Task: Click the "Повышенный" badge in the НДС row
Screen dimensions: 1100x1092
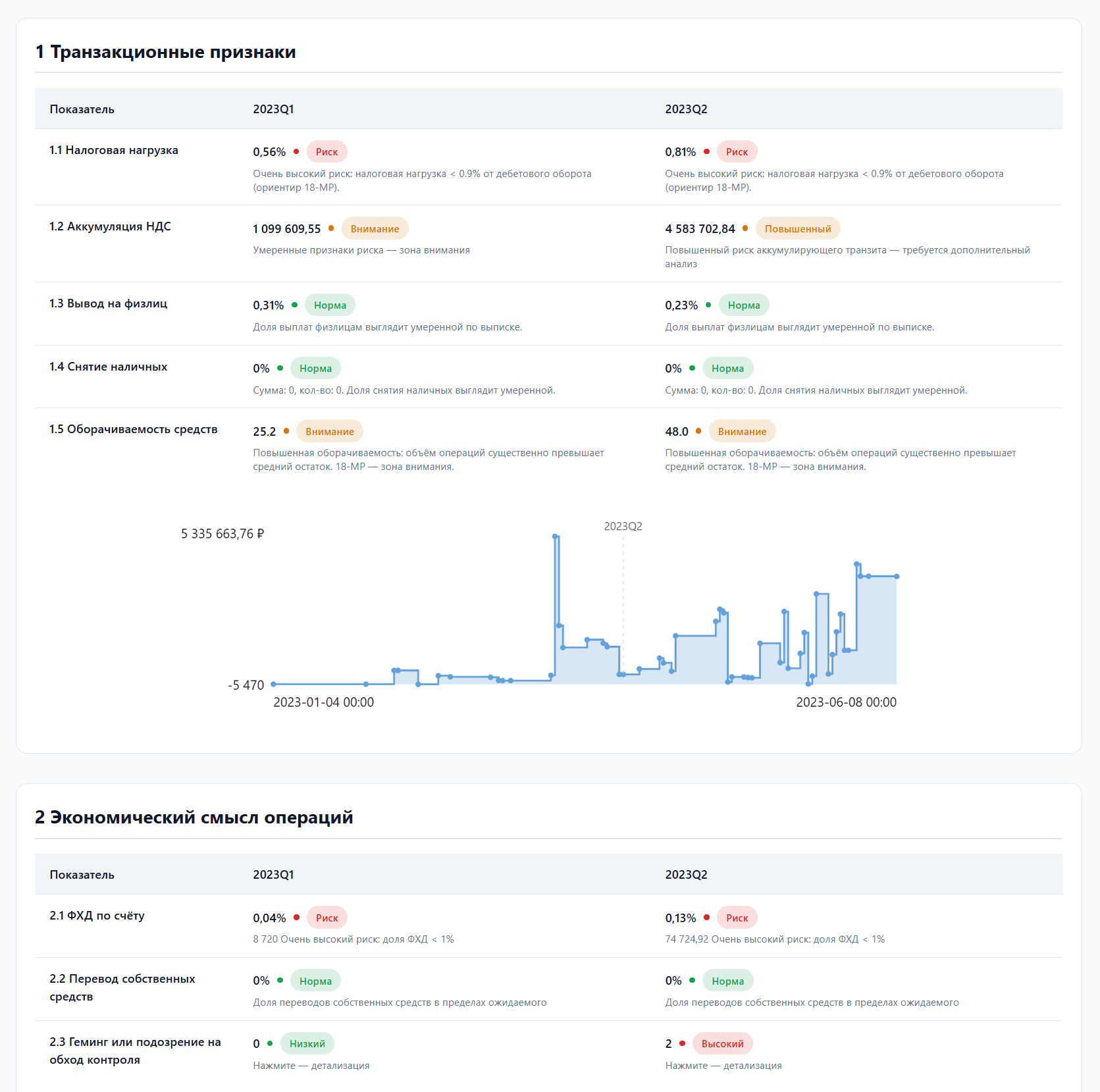Action: click(797, 228)
